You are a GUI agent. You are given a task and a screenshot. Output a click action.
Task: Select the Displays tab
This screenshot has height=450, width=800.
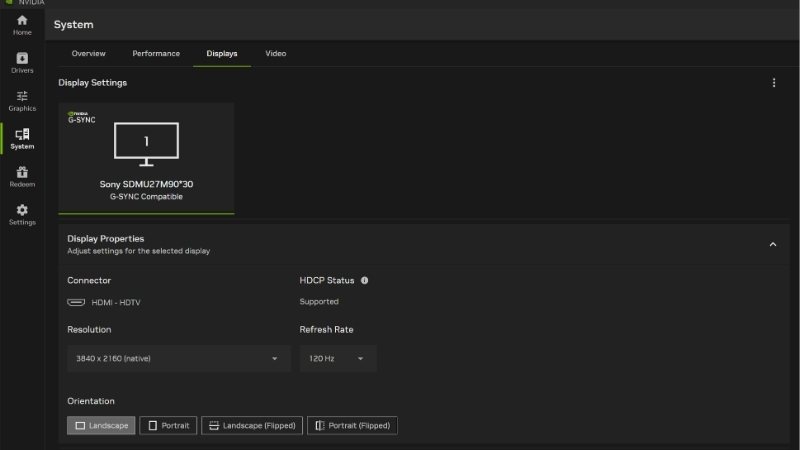tap(221, 54)
